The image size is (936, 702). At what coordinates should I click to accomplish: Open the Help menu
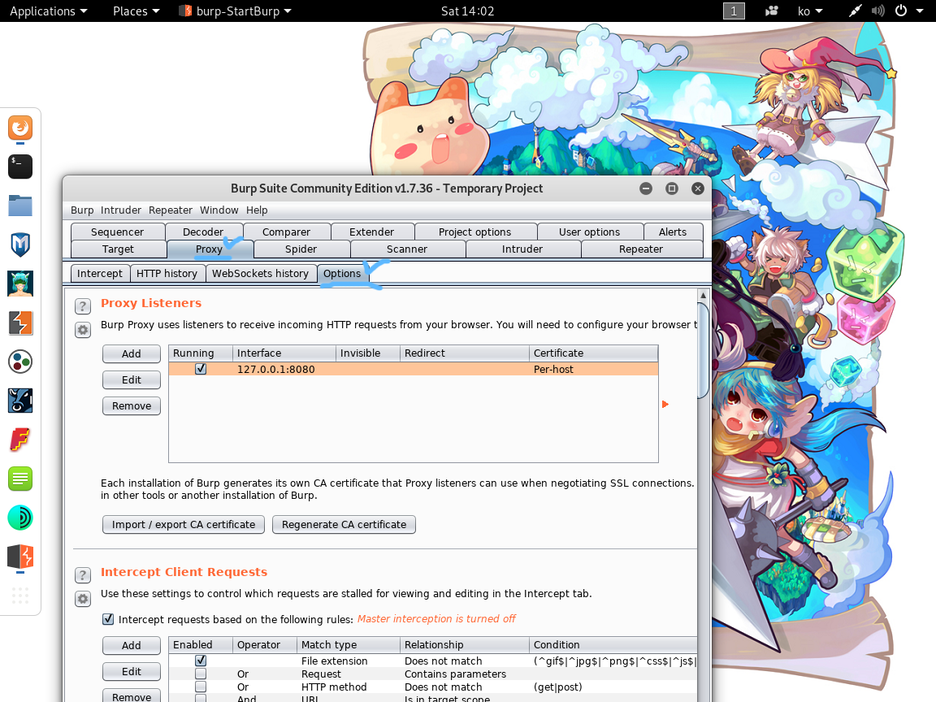pyautogui.click(x=257, y=210)
